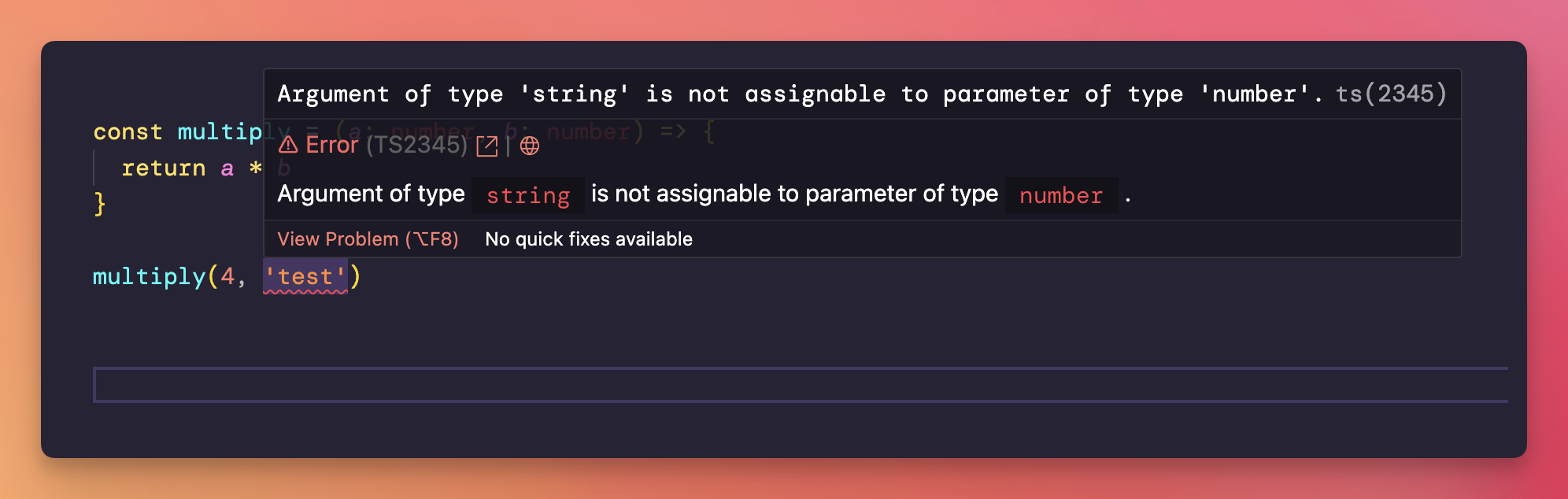Image resolution: width=1568 pixels, height=499 pixels.
Task: Open the external link icon after TS2345
Action: click(x=487, y=146)
